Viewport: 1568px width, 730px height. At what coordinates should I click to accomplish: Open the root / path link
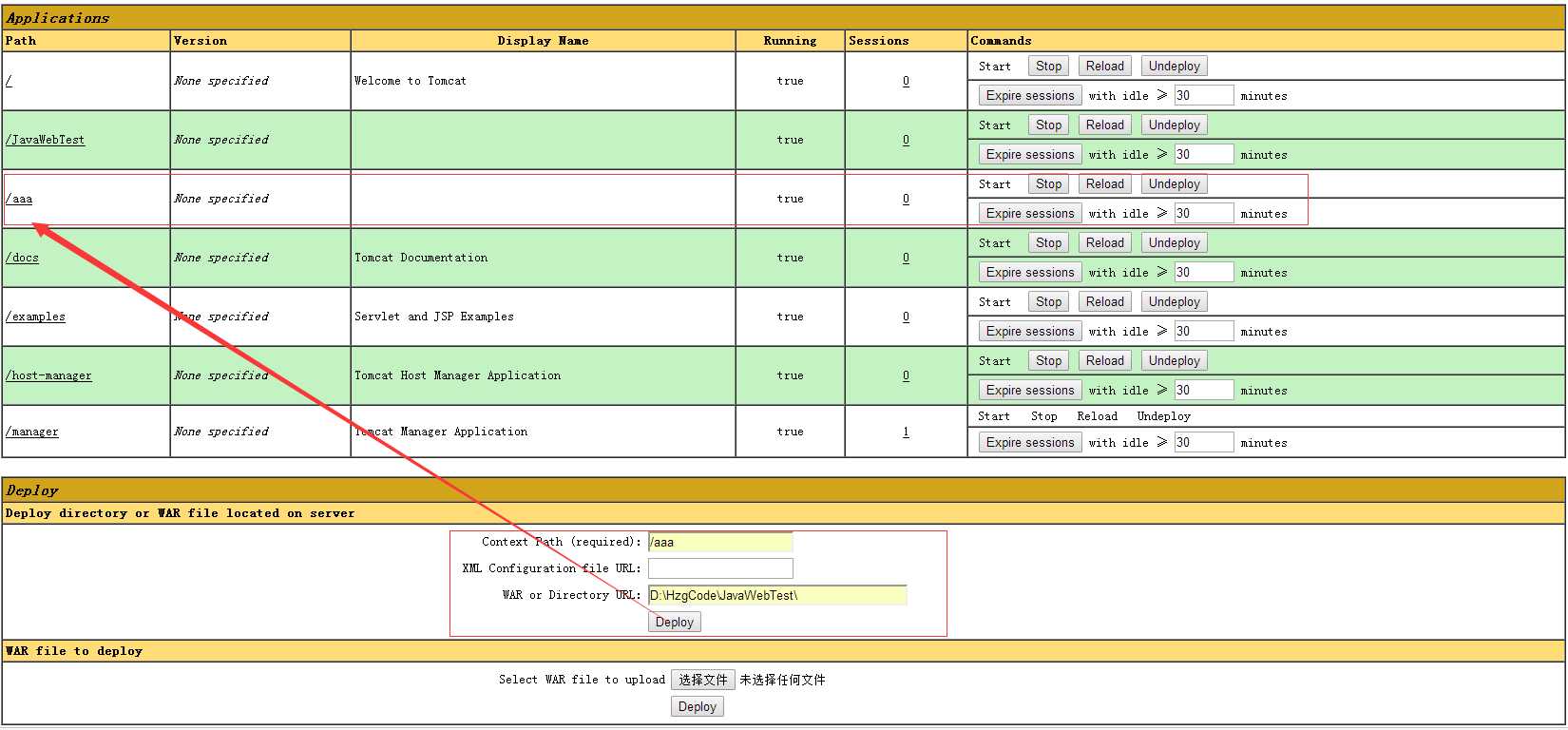pyautogui.click(x=9, y=81)
